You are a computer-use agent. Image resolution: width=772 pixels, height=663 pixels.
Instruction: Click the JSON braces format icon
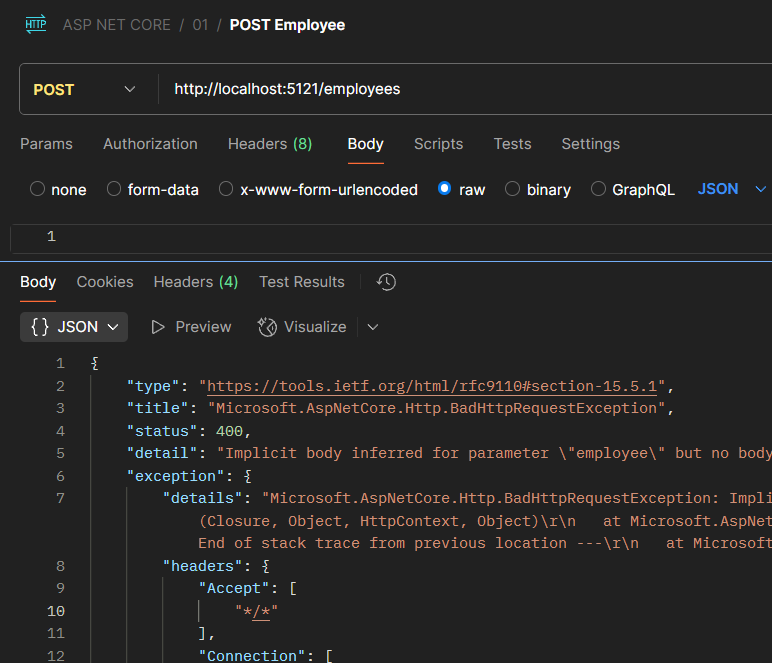[40, 327]
